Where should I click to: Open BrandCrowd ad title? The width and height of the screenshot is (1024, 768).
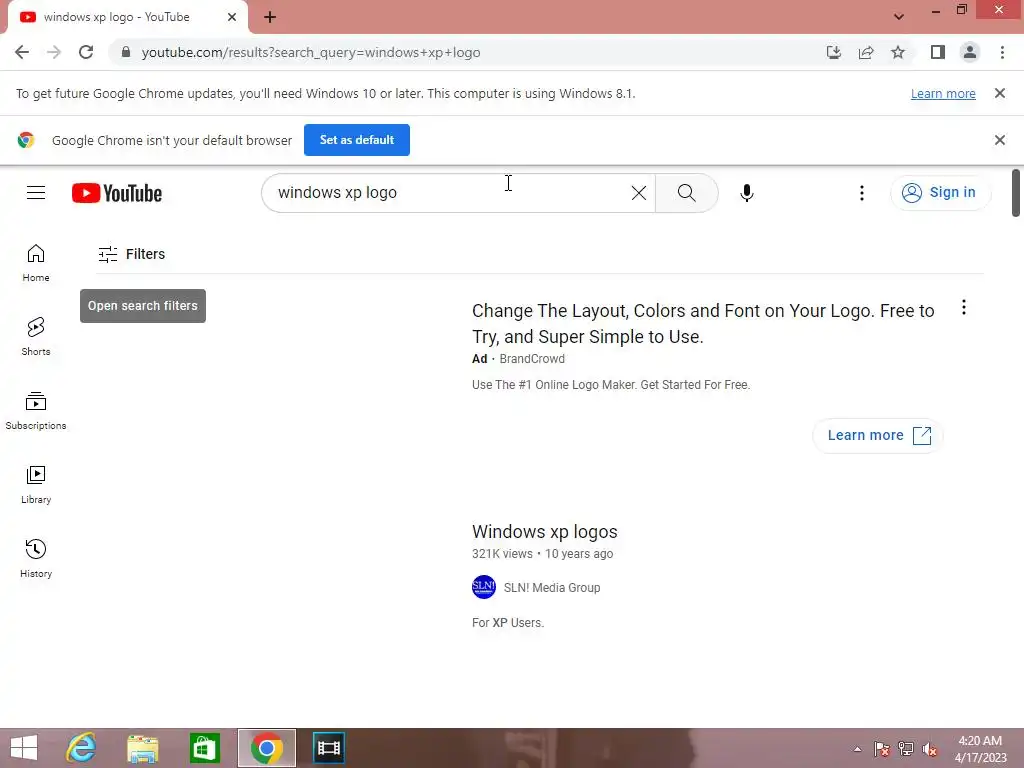click(703, 323)
